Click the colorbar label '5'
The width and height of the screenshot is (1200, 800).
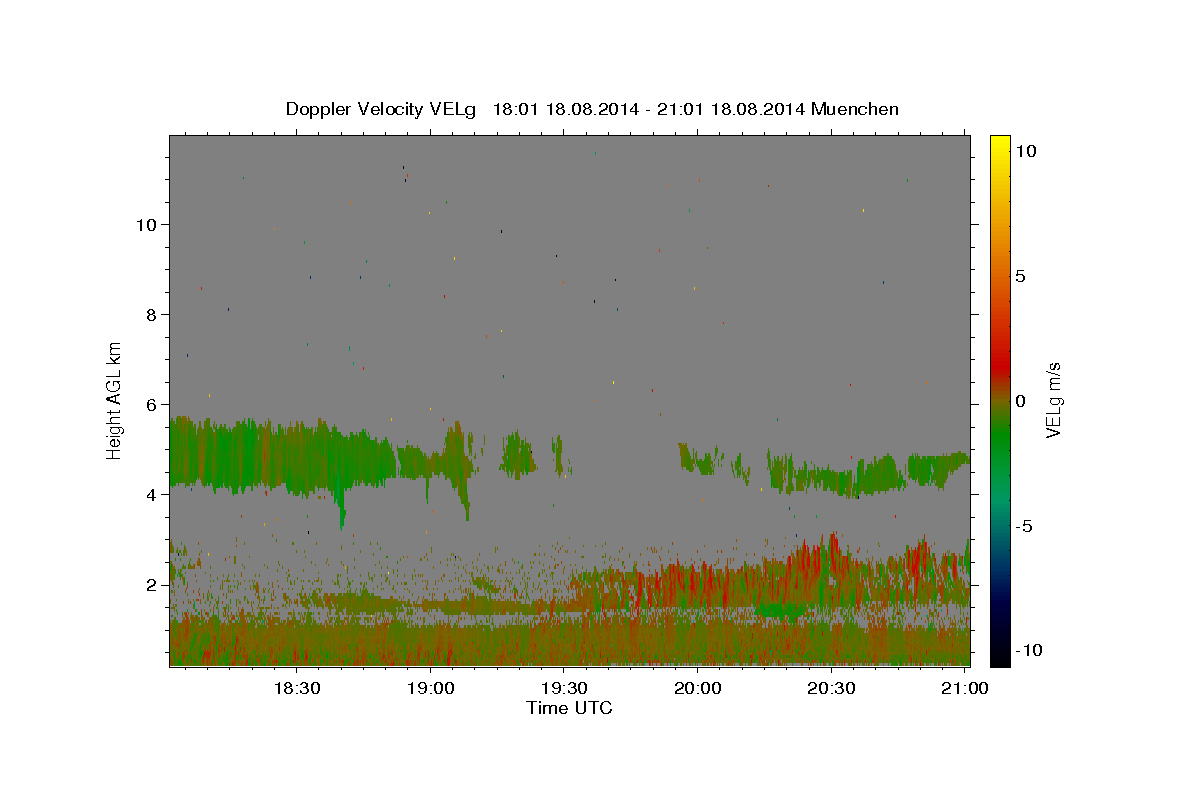(x=1020, y=276)
